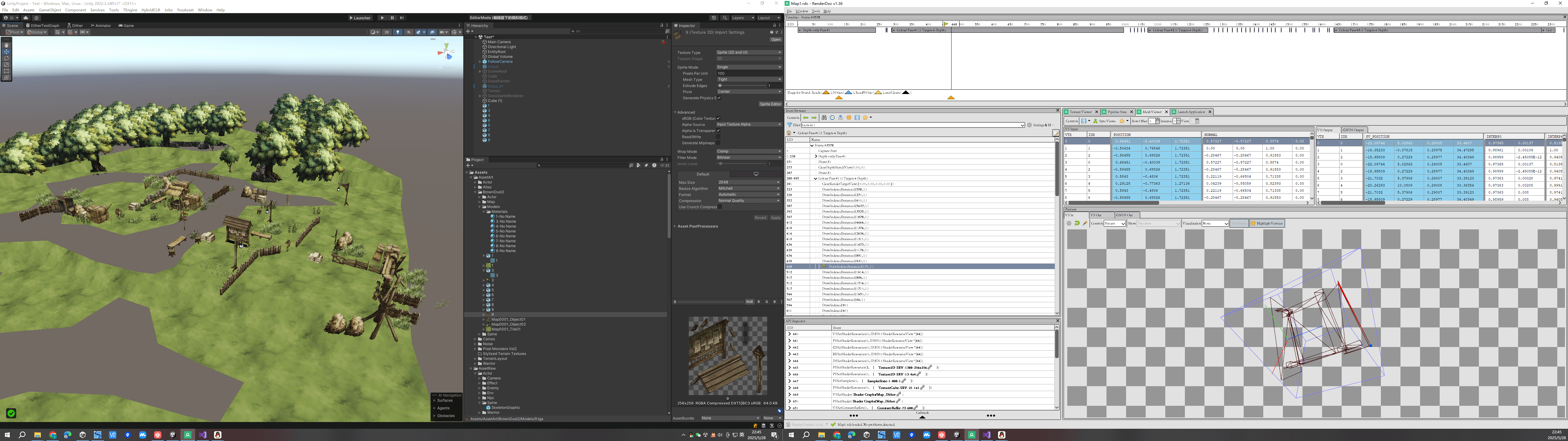
Task: Select the Scale tool in Unity scene
Action: [x=7, y=65]
